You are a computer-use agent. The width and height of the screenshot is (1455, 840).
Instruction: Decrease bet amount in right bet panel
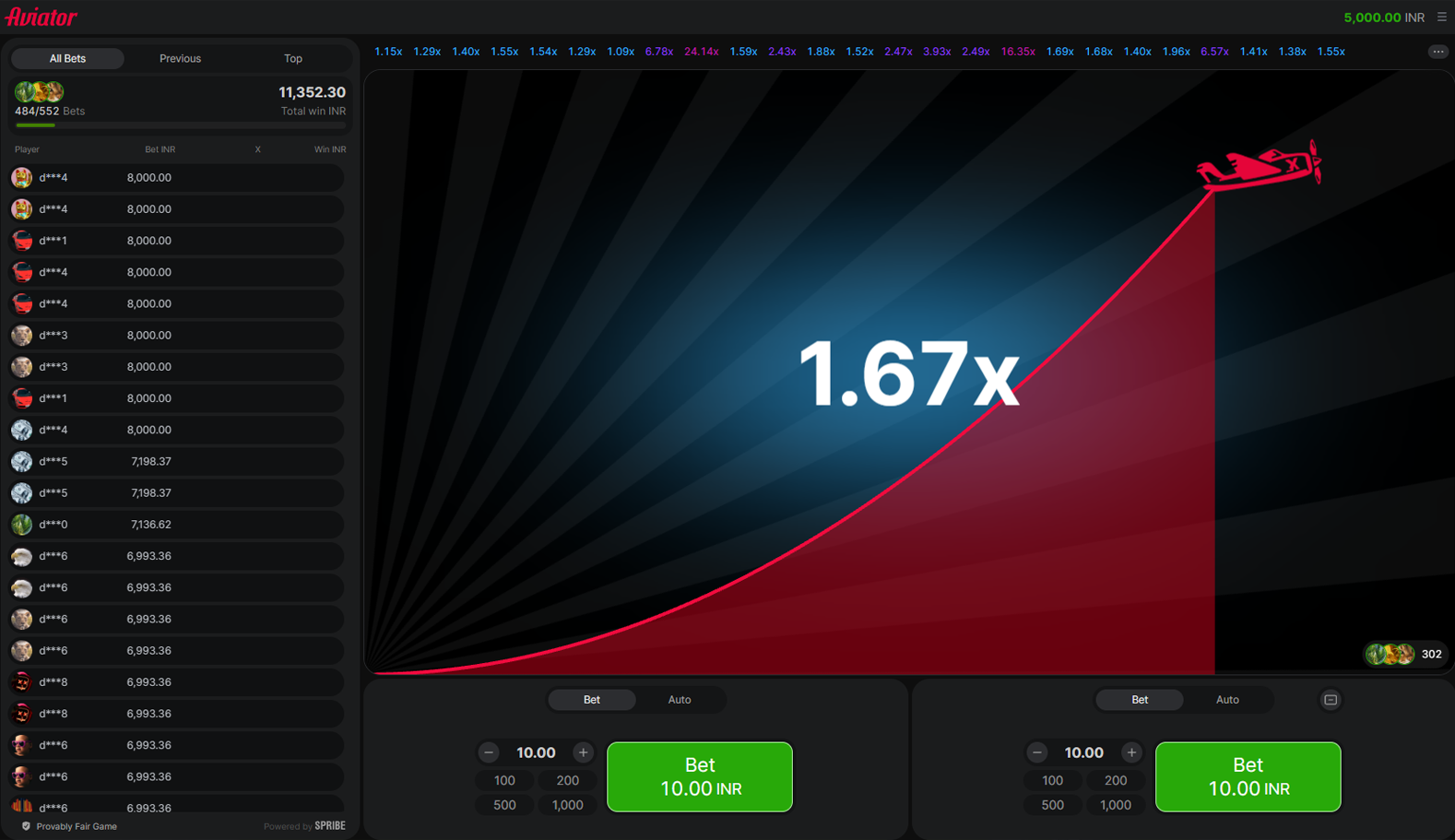(1036, 752)
